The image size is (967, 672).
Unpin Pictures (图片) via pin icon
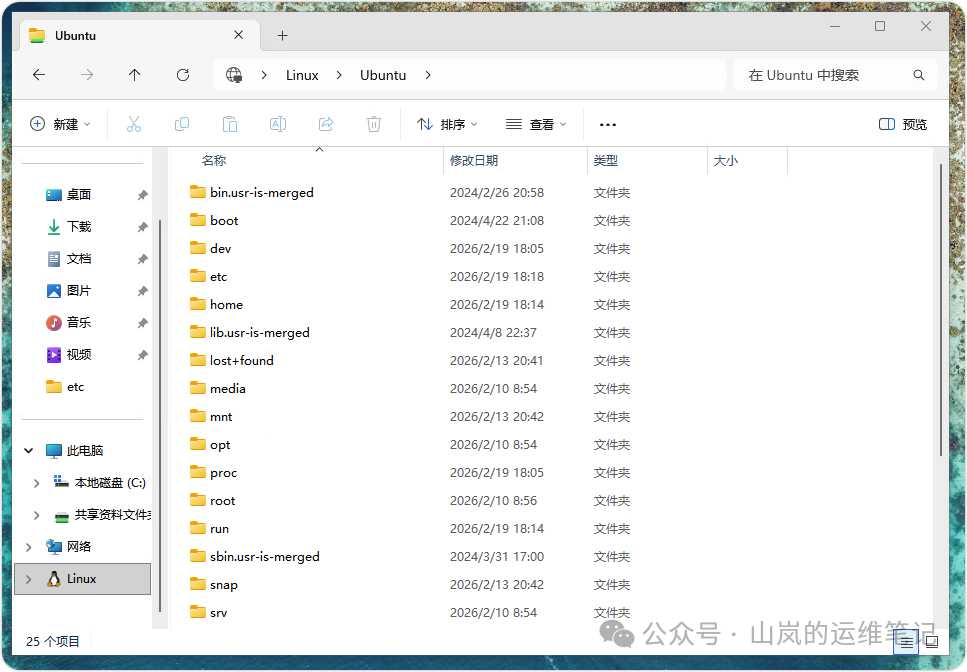[142, 291]
